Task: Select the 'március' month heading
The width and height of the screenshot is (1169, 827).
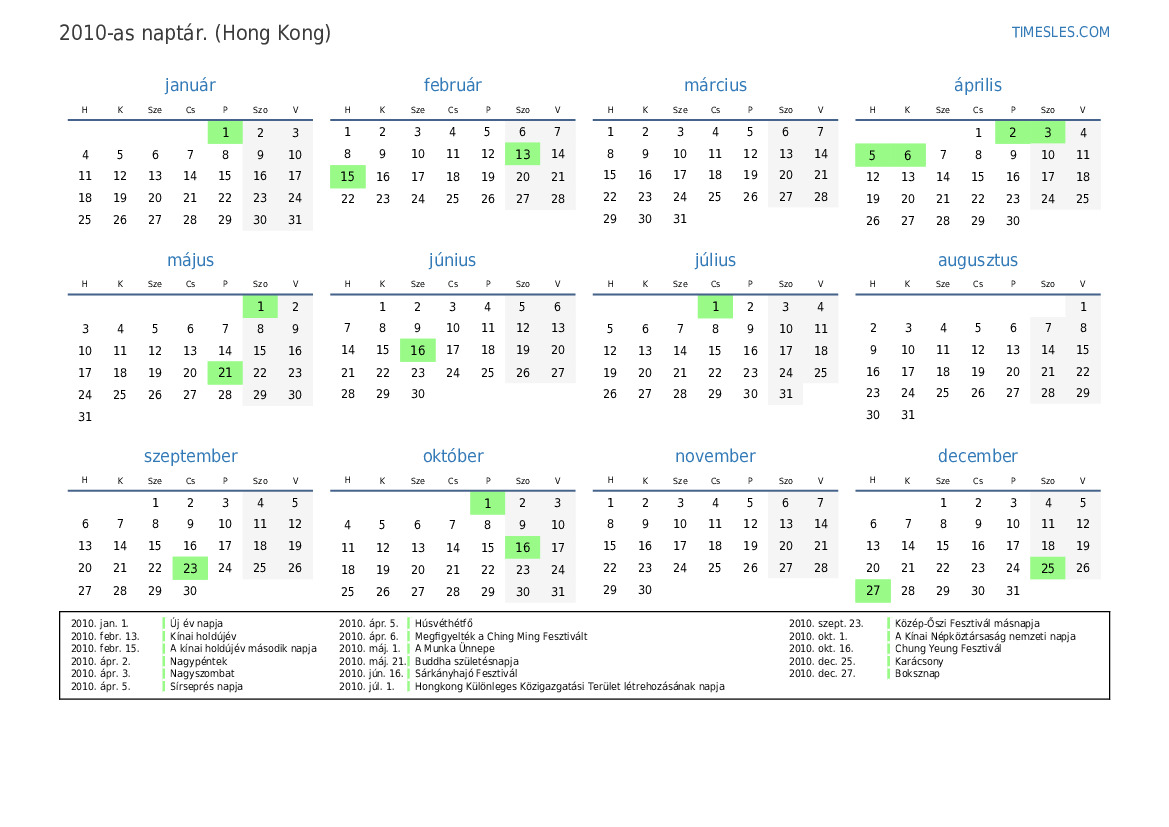Action: 715,85
